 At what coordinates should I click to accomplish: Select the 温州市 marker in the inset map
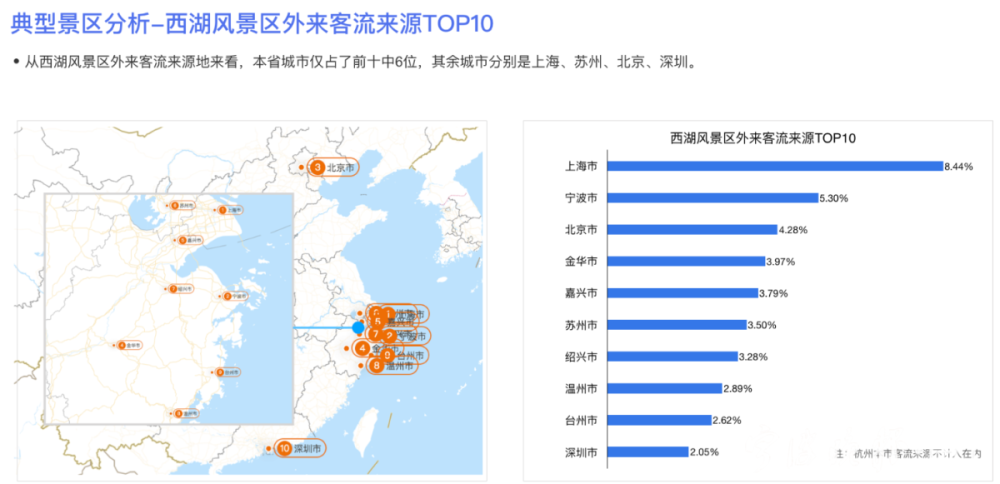(x=186, y=413)
